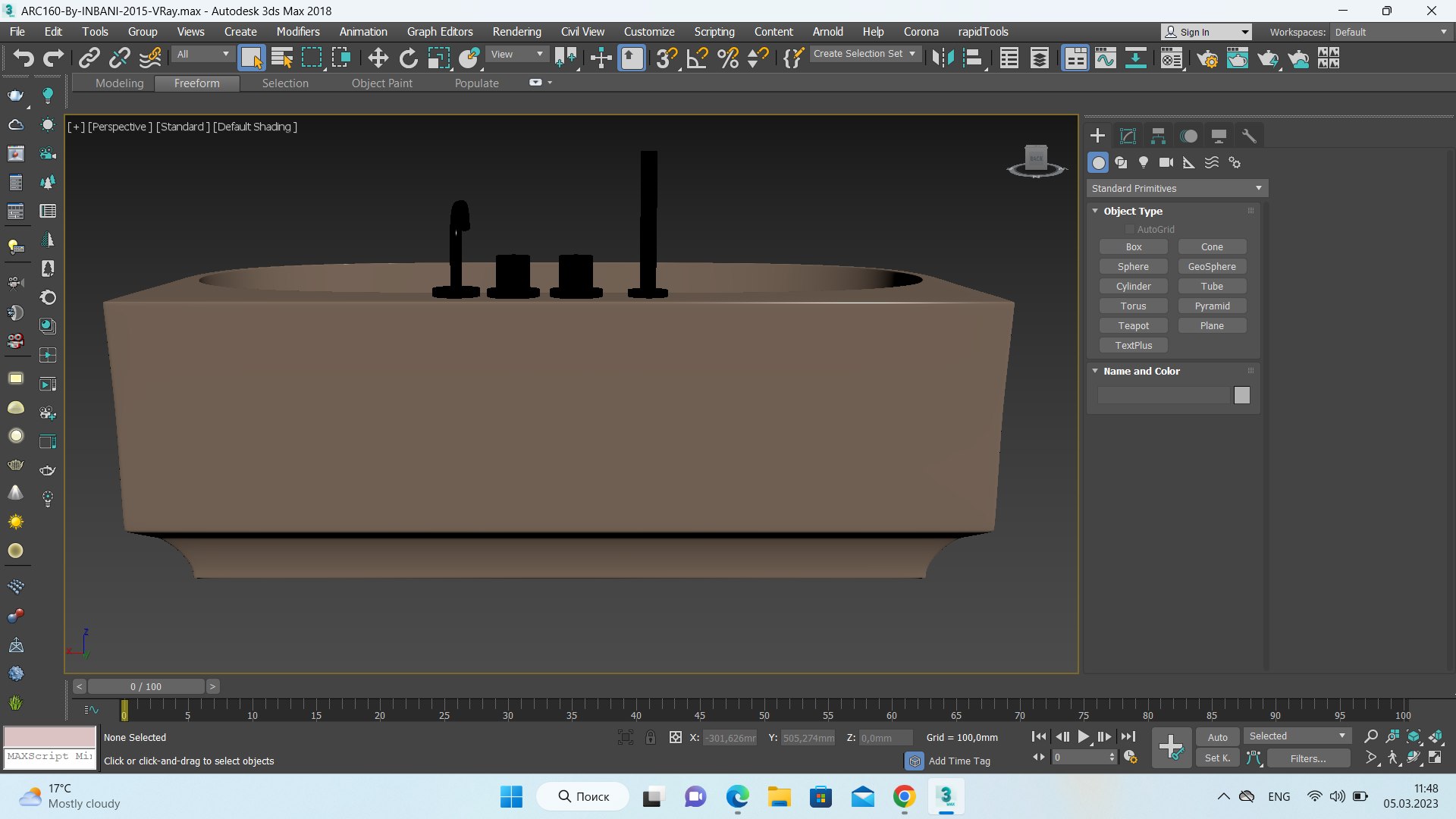Switch to the Display panel tab
The image size is (1456, 819).
coord(1219,136)
